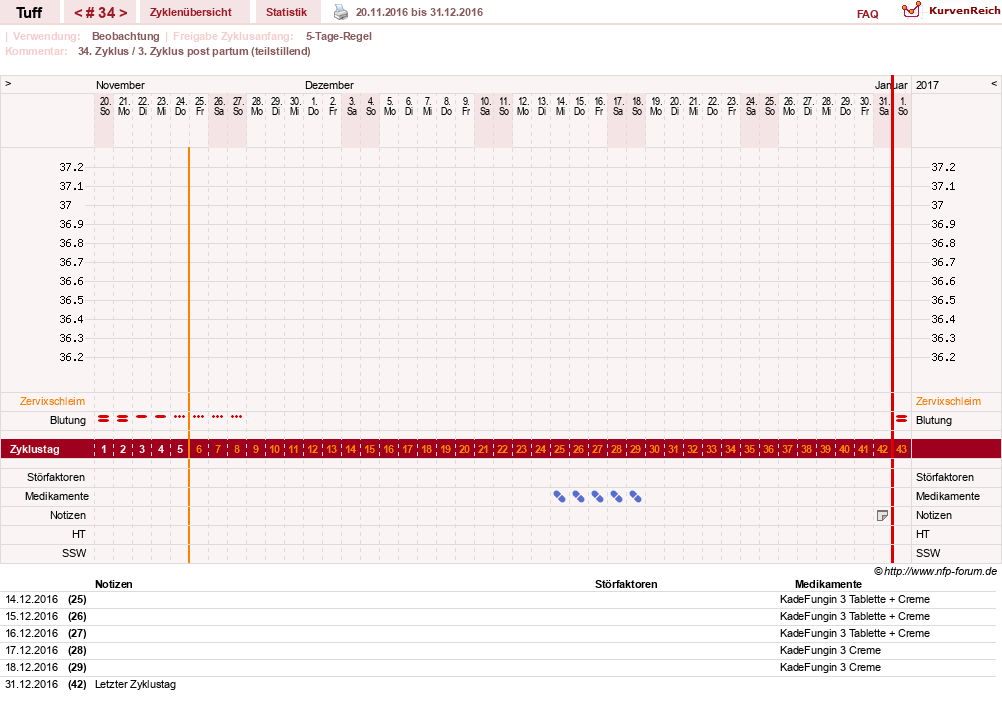Click the date header 1. Do in Dezember
Viewport: 1002px width, 723px height.
pos(314,106)
